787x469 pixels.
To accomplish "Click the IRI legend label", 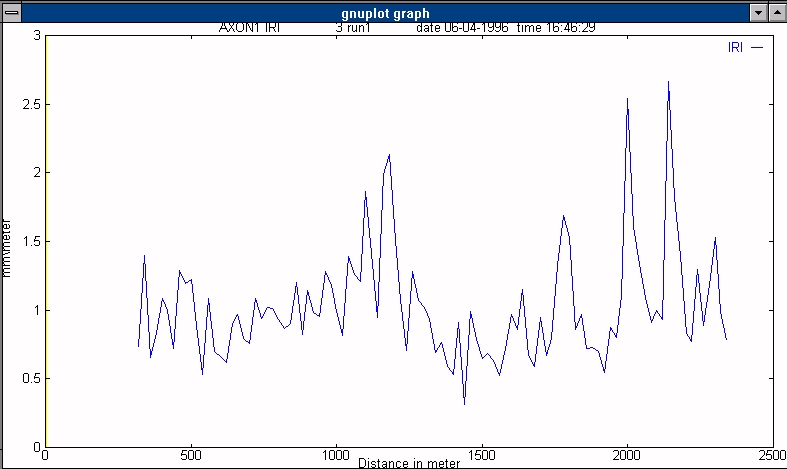I will pyautogui.click(x=735, y=47).
